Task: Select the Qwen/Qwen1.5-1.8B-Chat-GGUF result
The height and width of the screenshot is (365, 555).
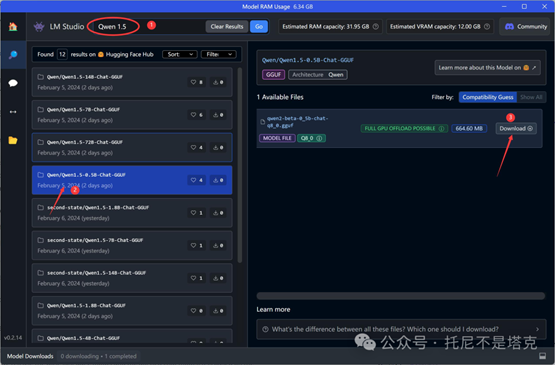Action: (132, 311)
